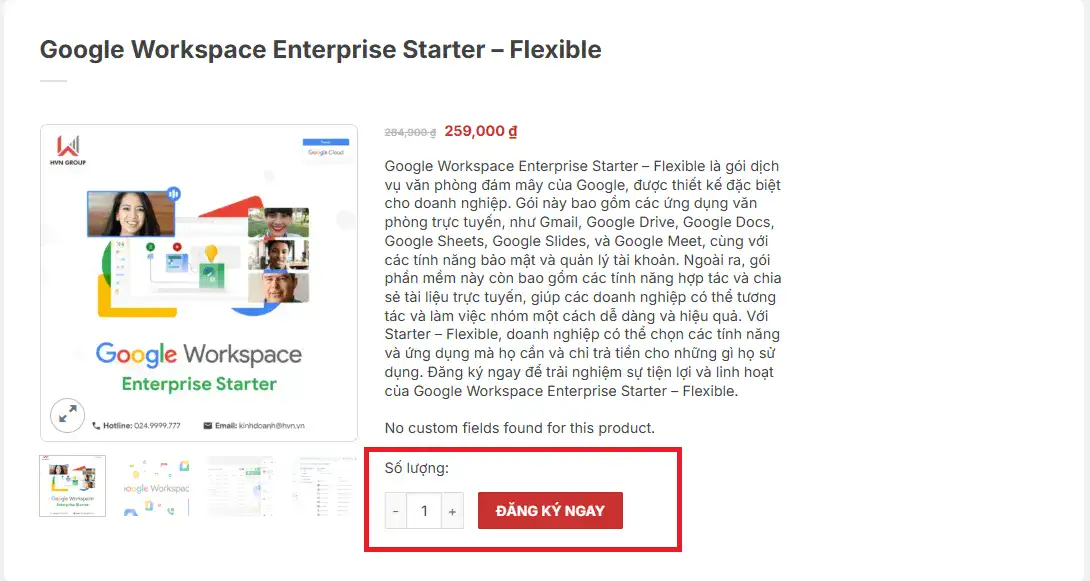Image resolution: width=1090 pixels, height=581 pixels.
Task: Click the image zoom expand icon
Action: pyautogui.click(x=68, y=415)
